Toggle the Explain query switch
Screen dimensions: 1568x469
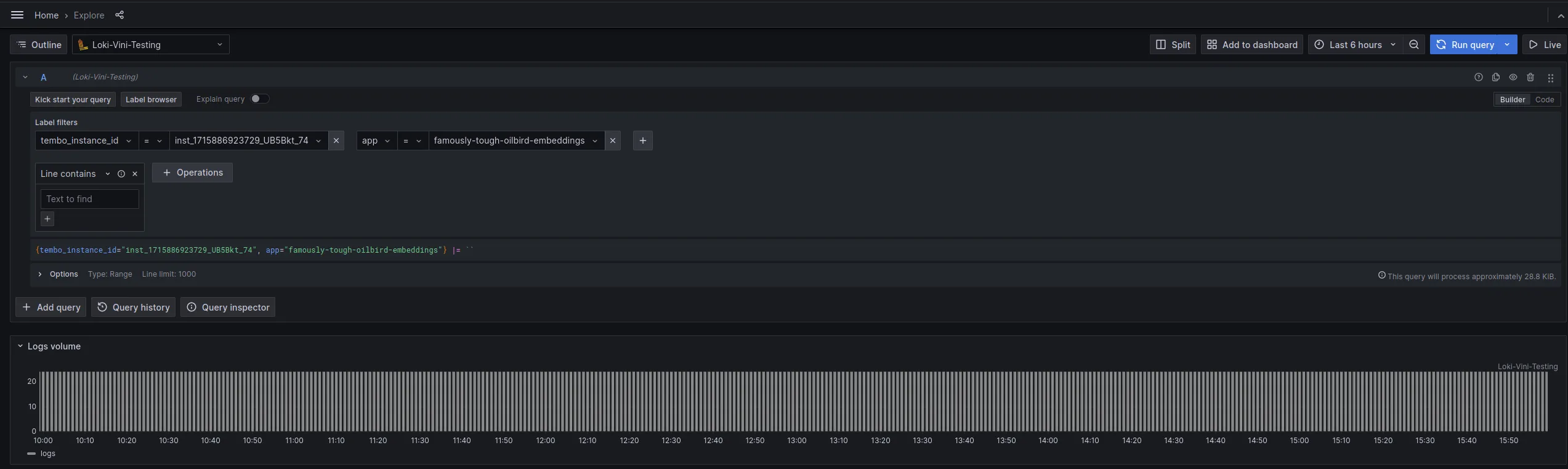pyautogui.click(x=259, y=99)
